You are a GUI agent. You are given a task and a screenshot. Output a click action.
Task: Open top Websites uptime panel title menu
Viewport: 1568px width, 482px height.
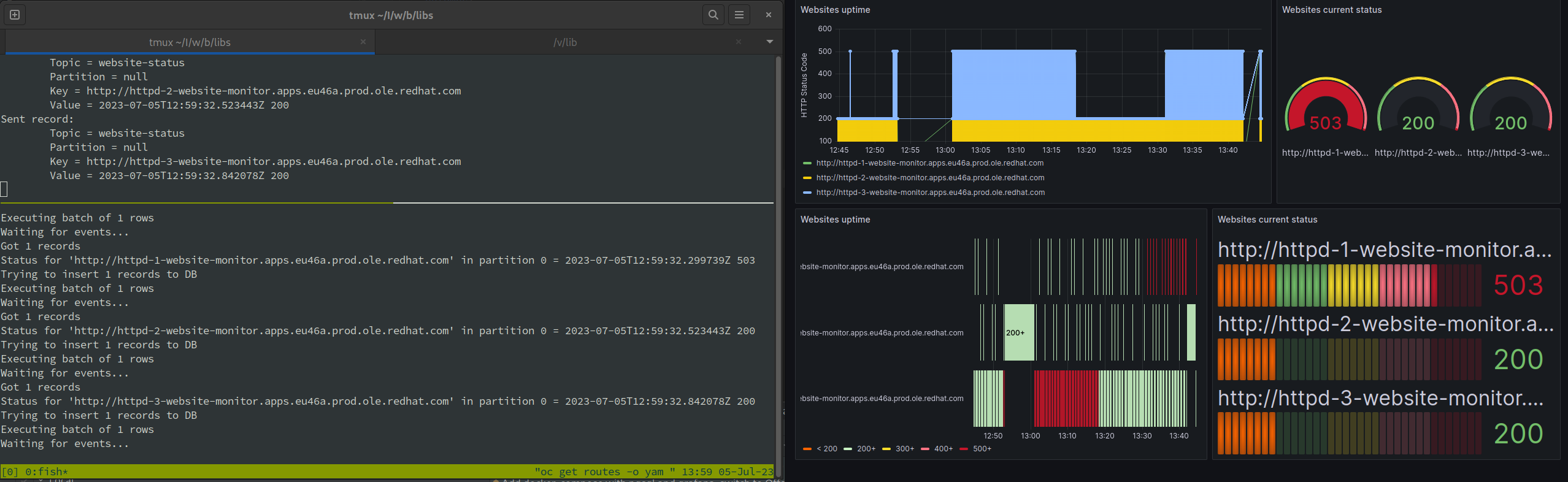[x=835, y=10]
